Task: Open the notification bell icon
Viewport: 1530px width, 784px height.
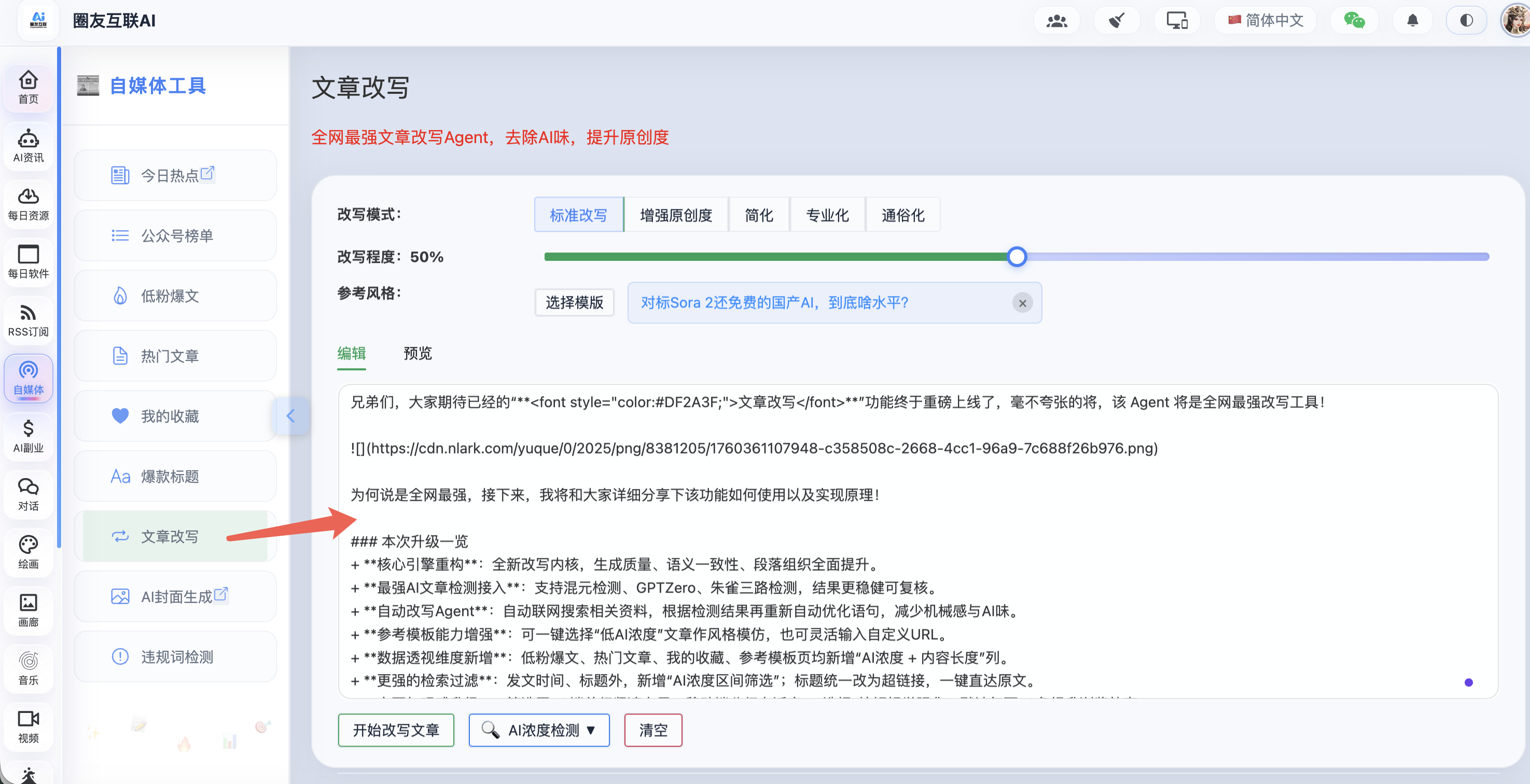Action: point(1412,21)
